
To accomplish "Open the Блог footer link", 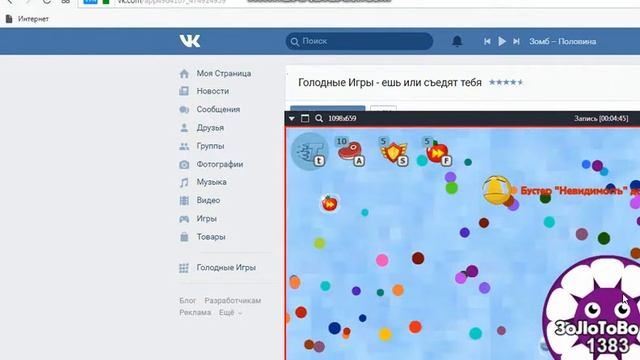I will [x=188, y=300].
